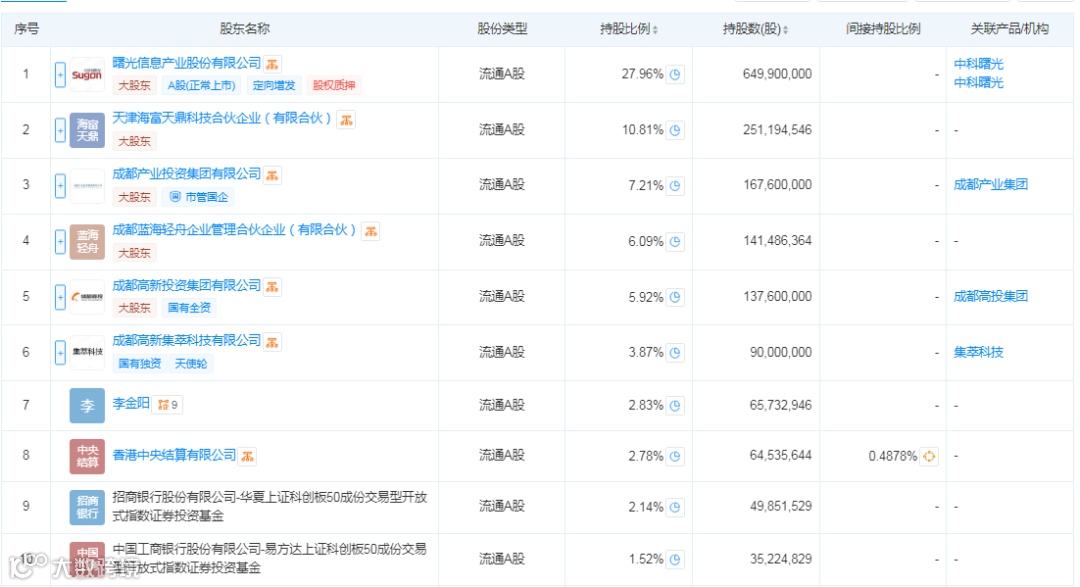
Task: Open equity structure icon beside 成都蓝海轻舟企业管理合伙企业
Action: pos(371,231)
